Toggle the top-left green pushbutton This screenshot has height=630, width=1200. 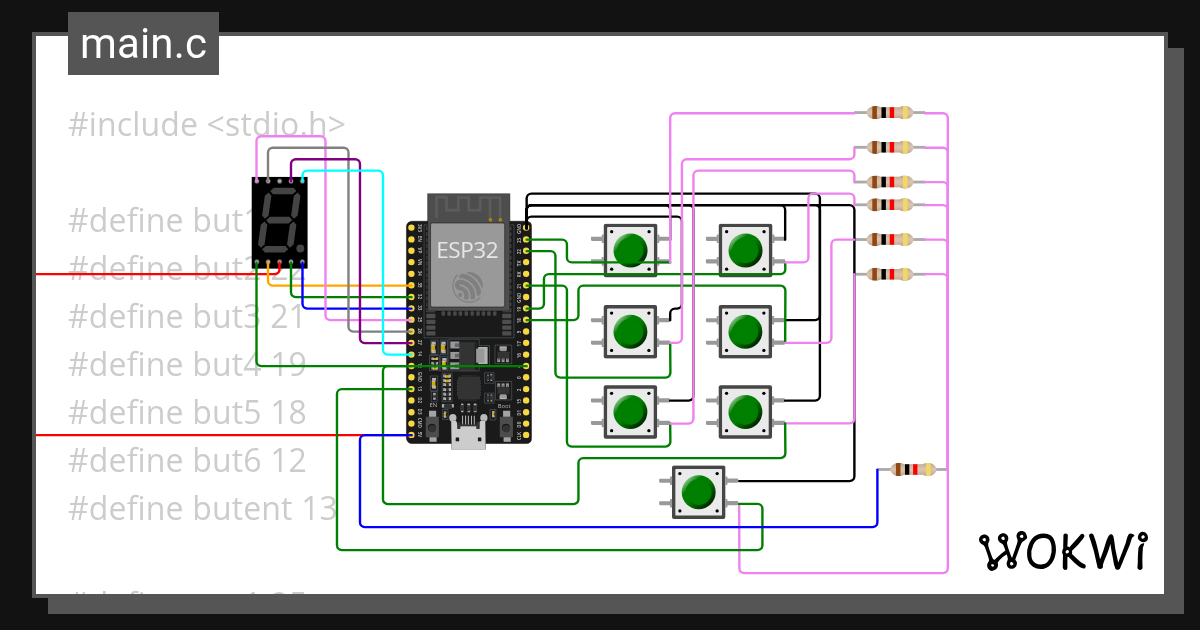click(x=630, y=248)
